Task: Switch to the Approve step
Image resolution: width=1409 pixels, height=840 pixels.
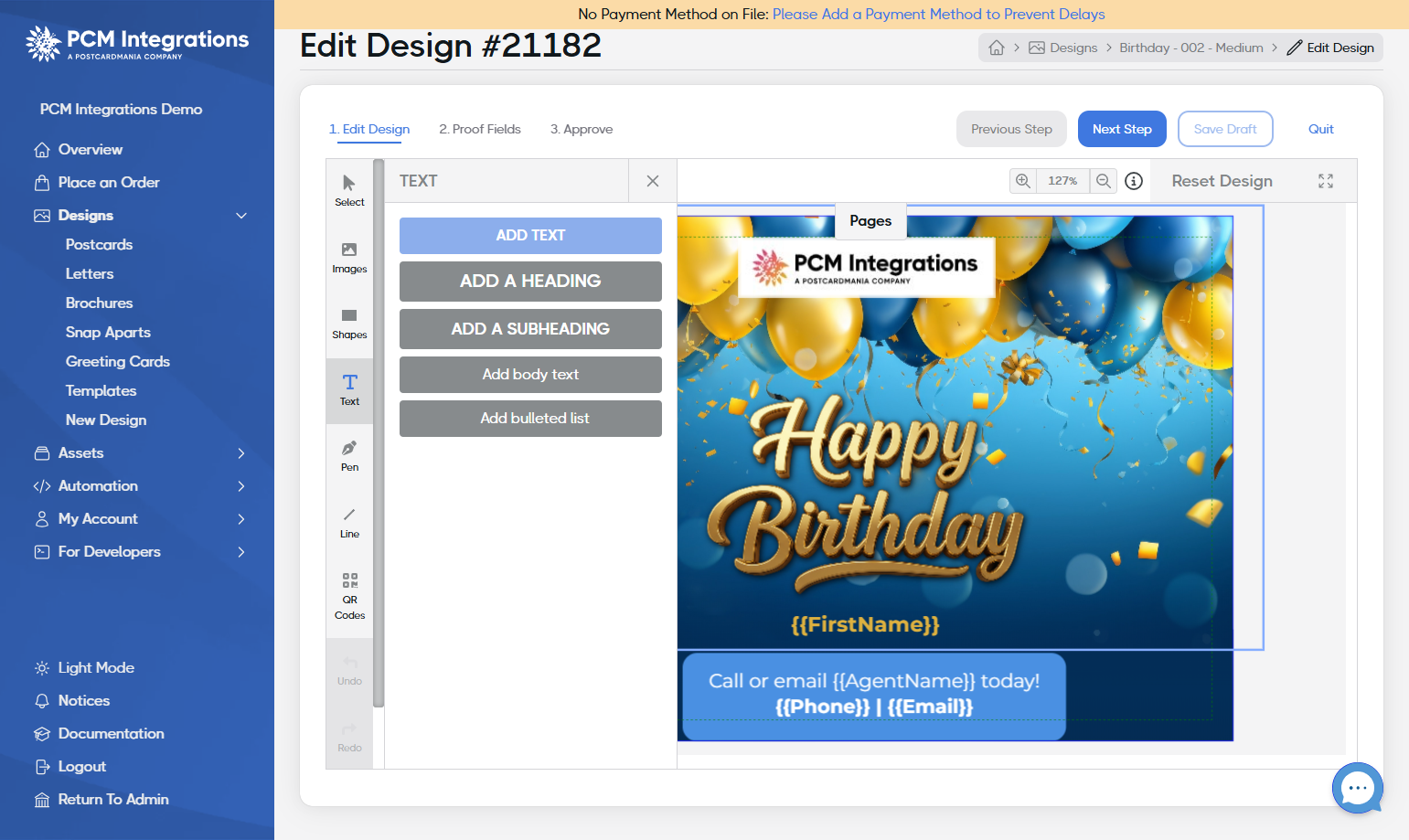Action: click(582, 129)
